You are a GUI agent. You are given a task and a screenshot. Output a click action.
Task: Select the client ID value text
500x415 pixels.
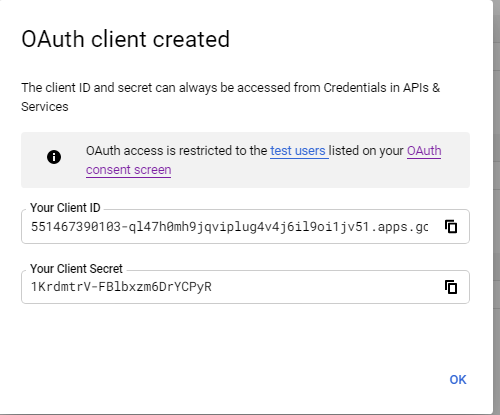click(x=230, y=227)
